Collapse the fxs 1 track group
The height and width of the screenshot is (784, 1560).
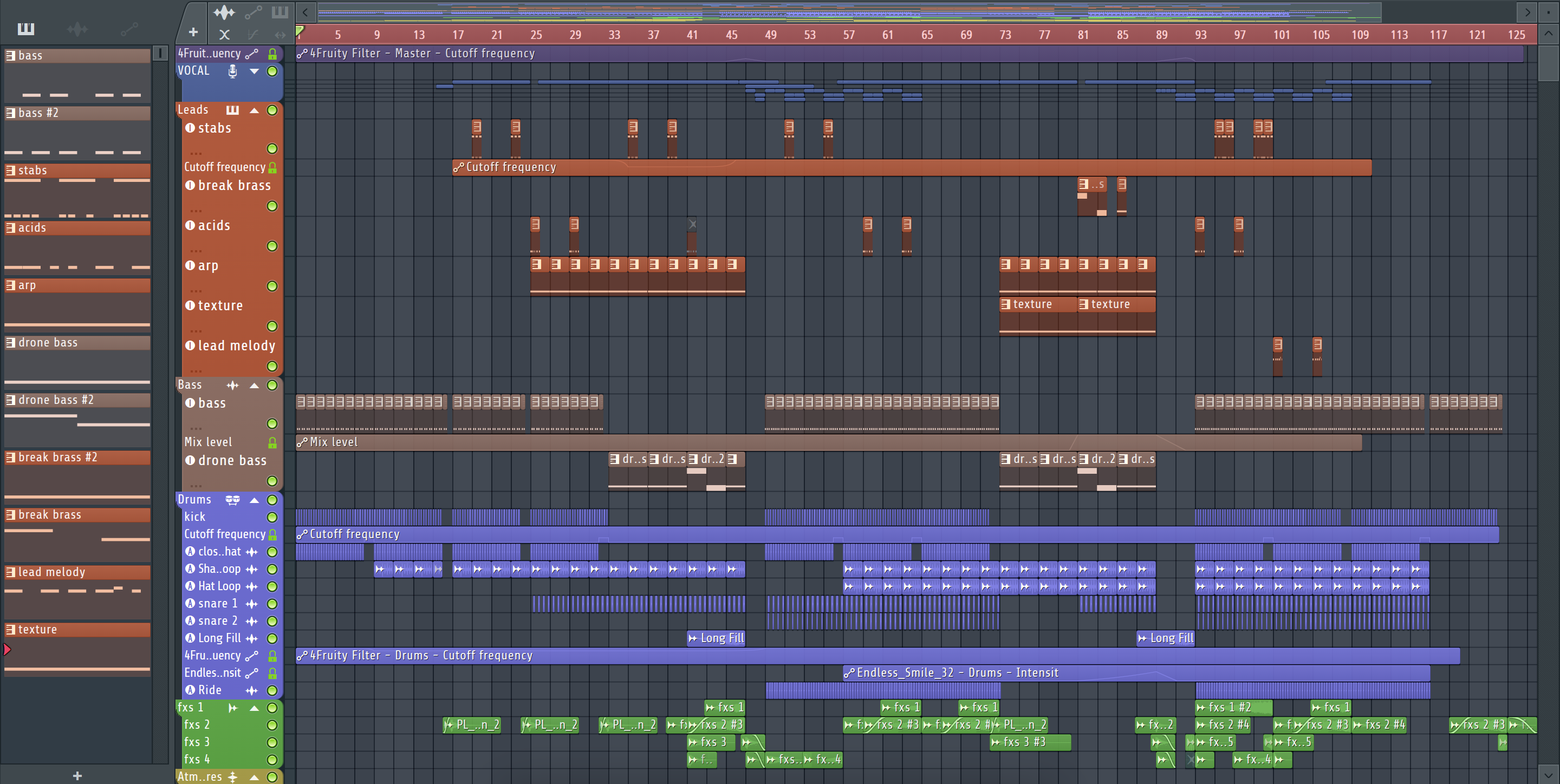click(x=255, y=708)
